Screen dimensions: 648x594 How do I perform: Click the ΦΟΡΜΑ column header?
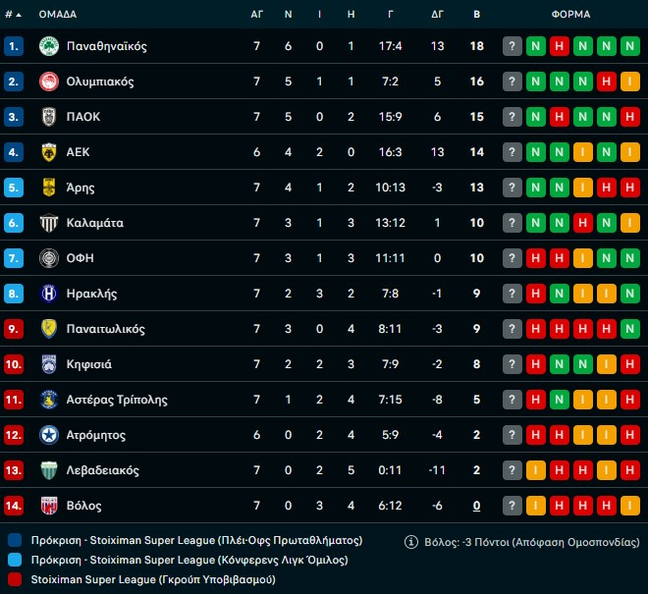[571, 14]
